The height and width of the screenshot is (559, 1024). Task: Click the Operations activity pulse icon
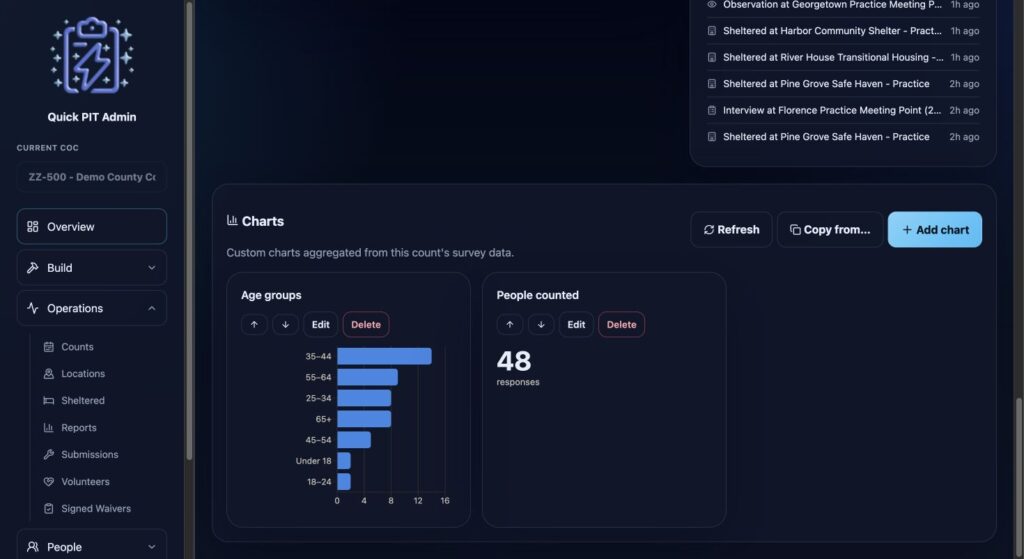(33, 308)
